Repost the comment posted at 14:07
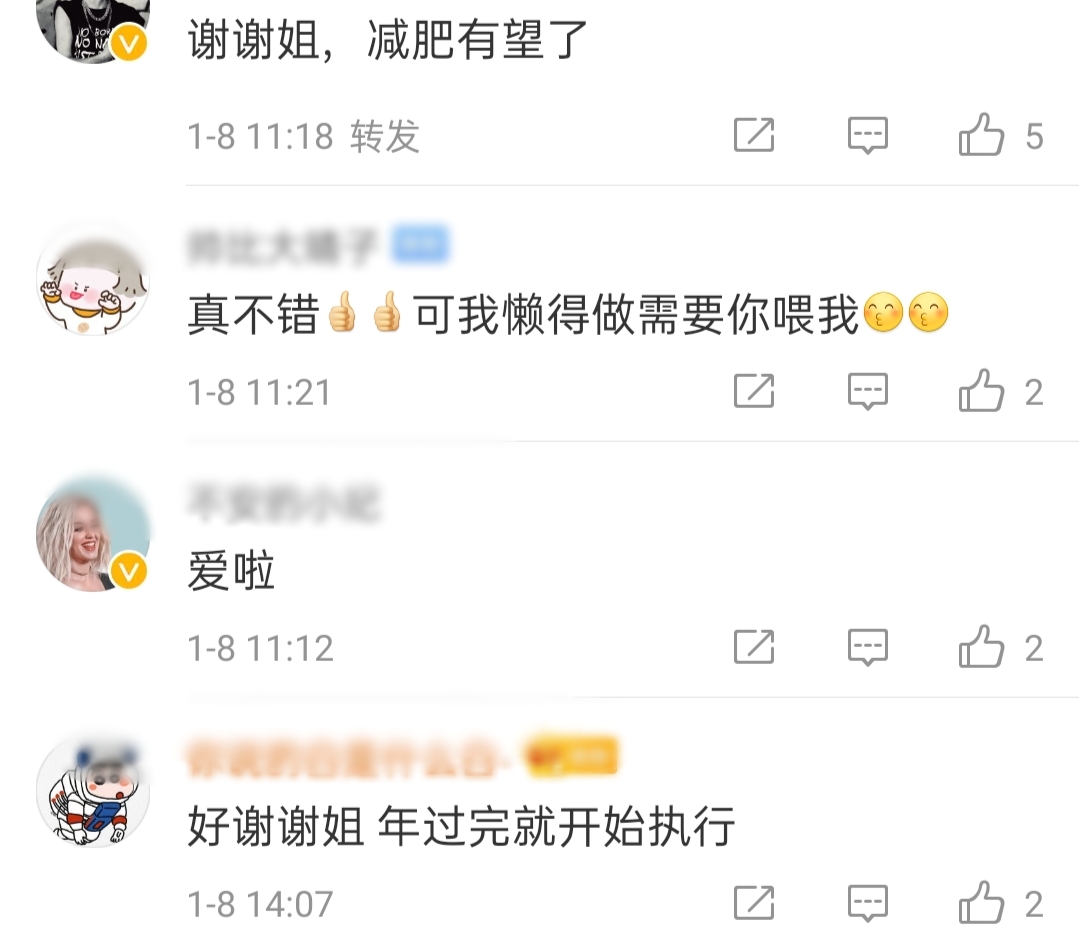Screen dimensions: 1079x940 point(754,903)
